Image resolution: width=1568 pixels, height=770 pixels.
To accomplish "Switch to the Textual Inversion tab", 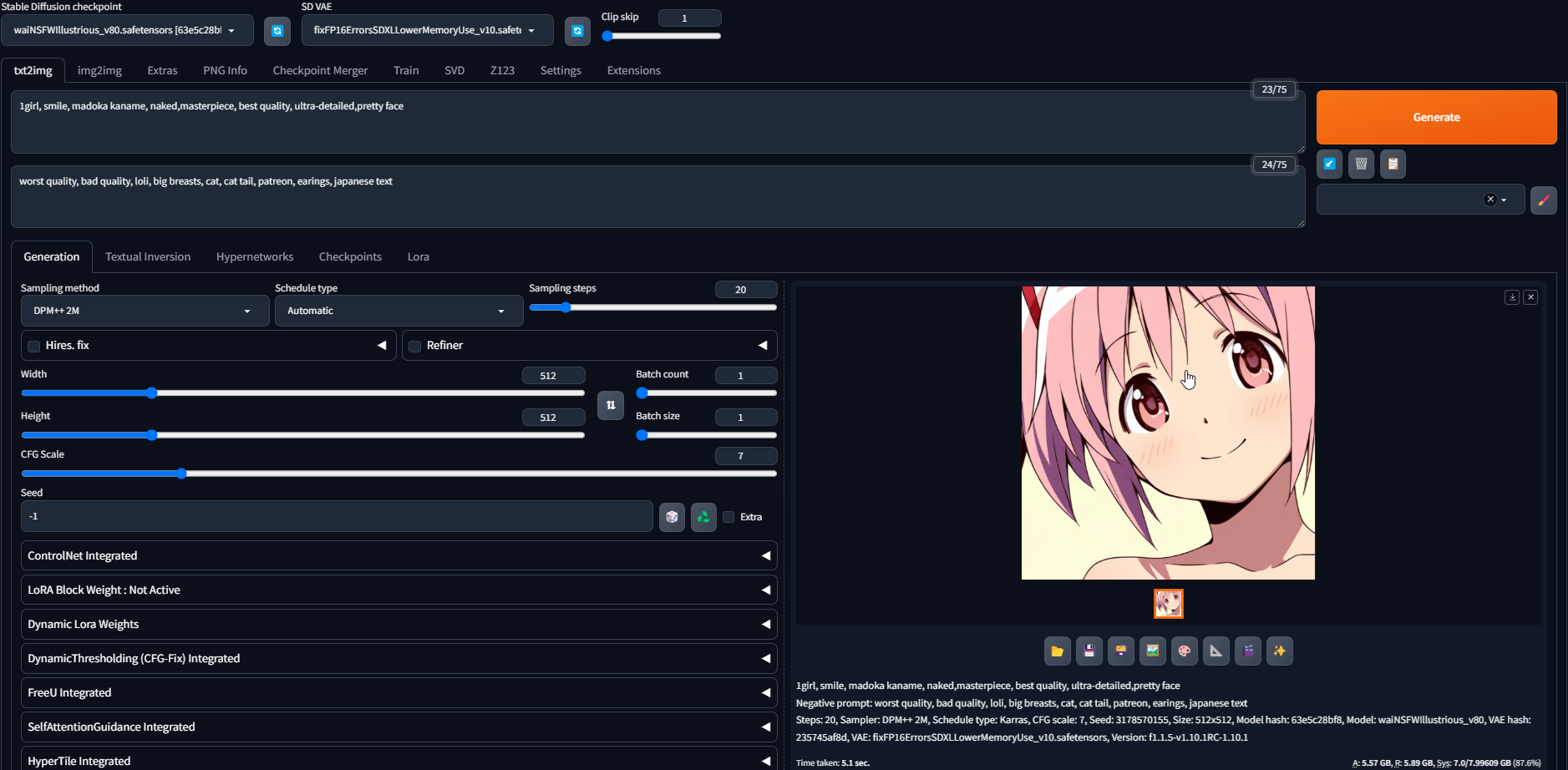I will click(148, 256).
